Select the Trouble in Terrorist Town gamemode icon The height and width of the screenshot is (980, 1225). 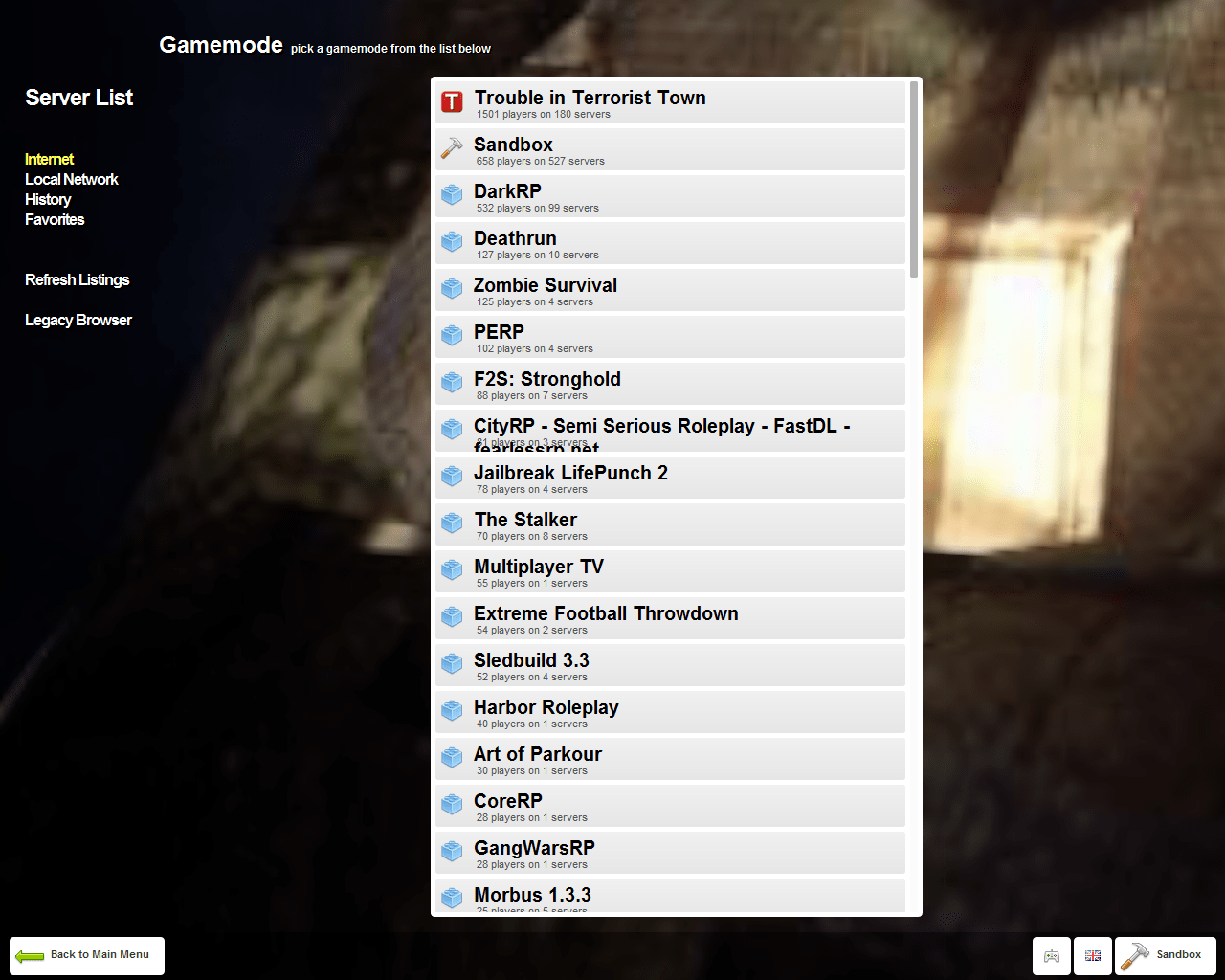(x=451, y=100)
